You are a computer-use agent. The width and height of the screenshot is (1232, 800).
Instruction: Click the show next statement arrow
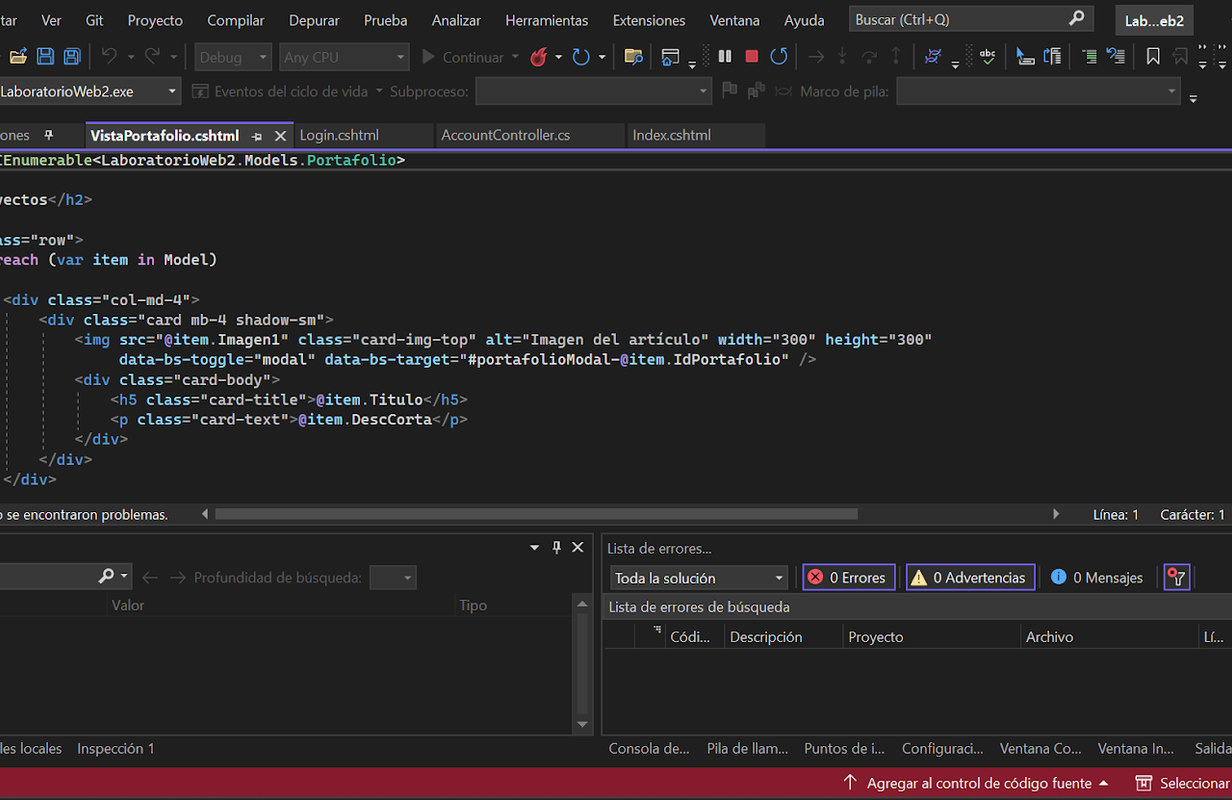coord(816,57)
